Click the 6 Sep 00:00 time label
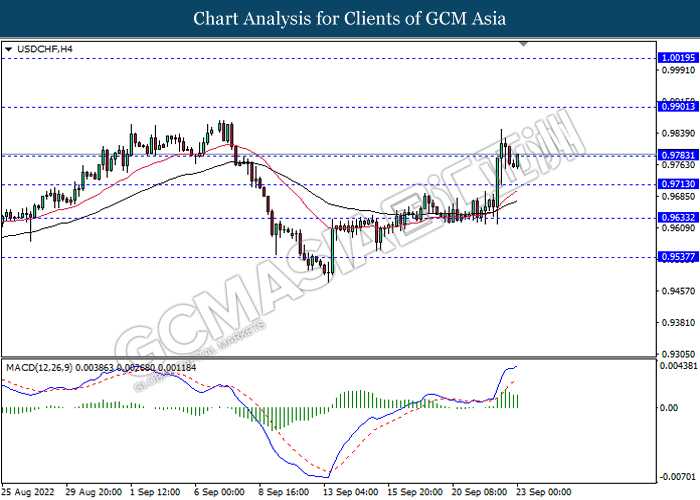 219,492
